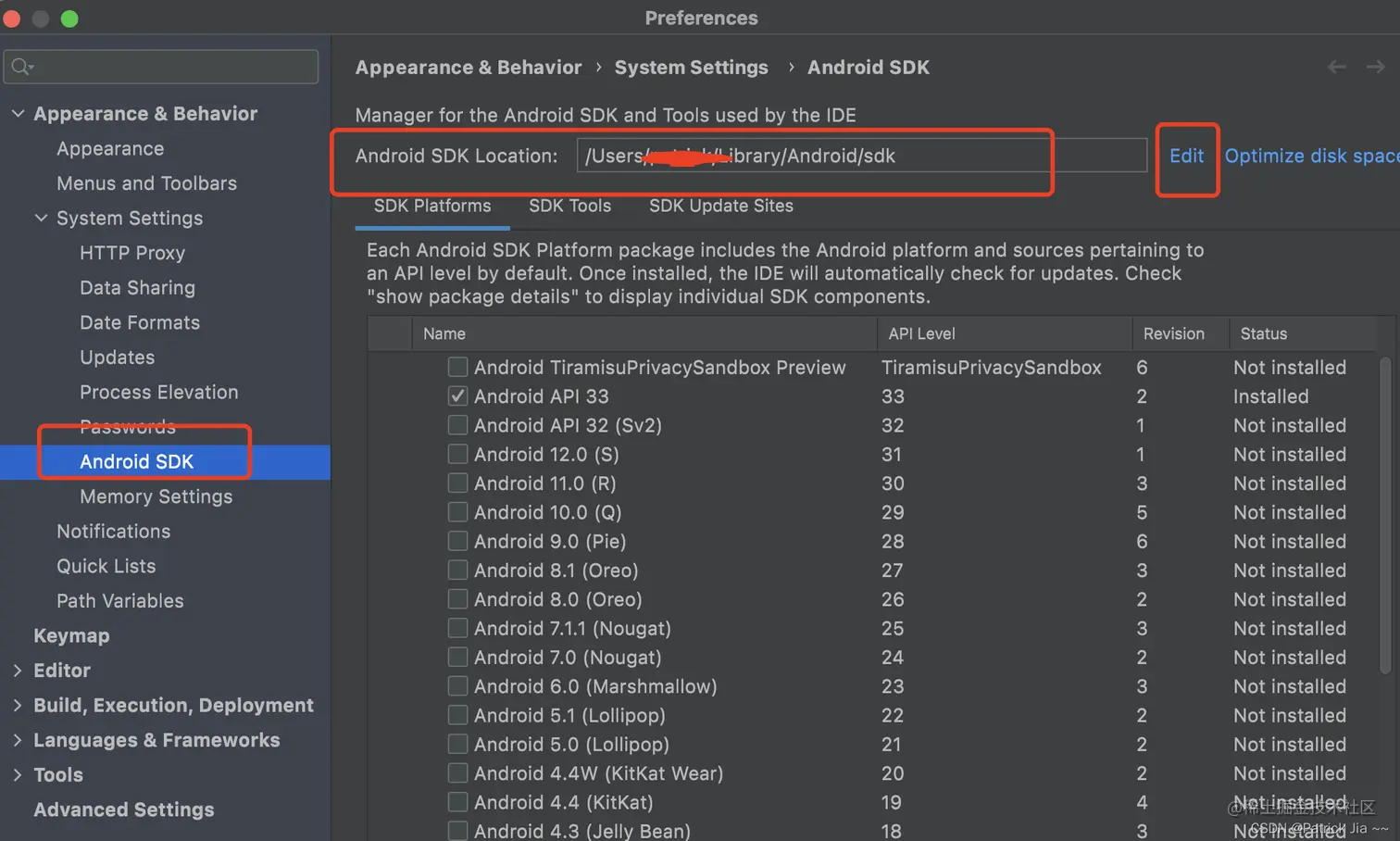Navigate forward with the right arrow
The height and width of the screenshot is (841, 1400).
coord(1376,67)
